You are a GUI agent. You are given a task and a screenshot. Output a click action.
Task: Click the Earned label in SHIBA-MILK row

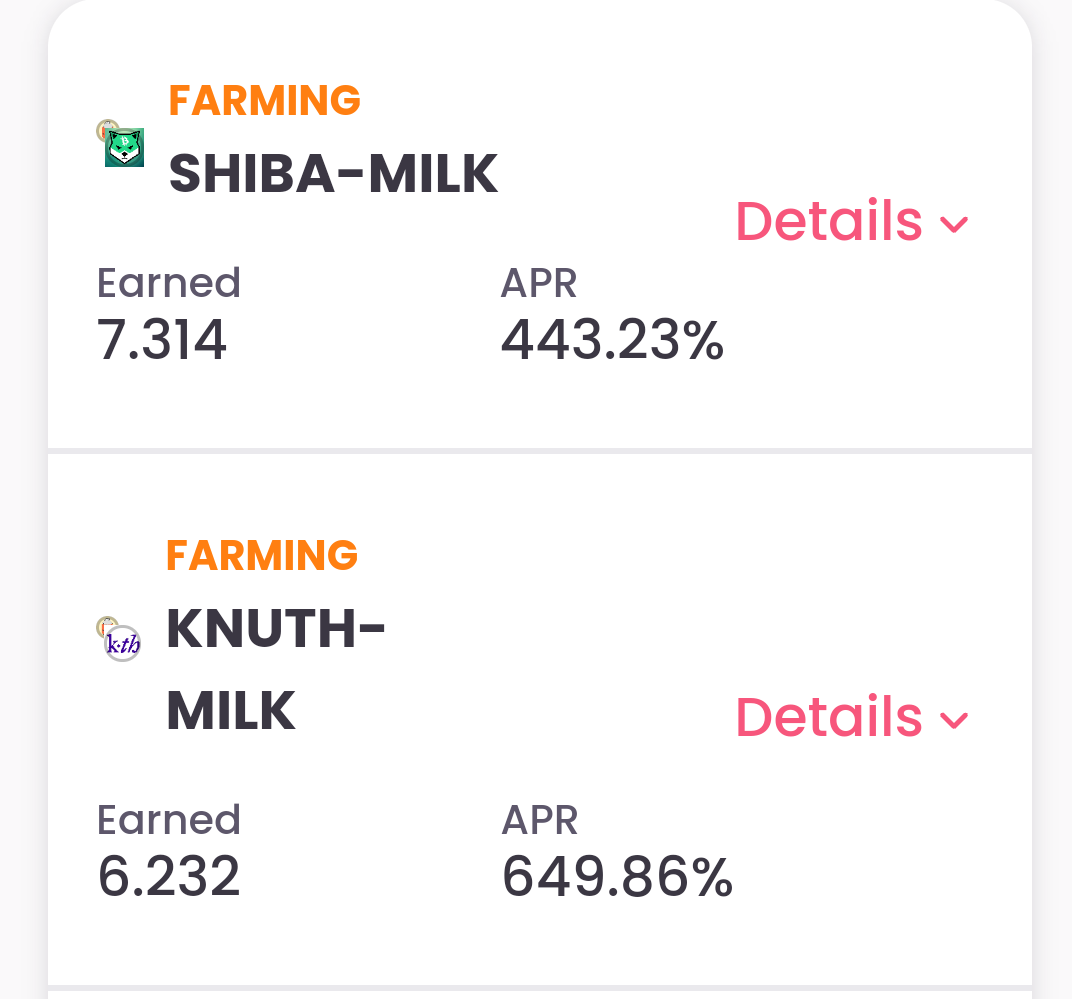click(169, 282)
